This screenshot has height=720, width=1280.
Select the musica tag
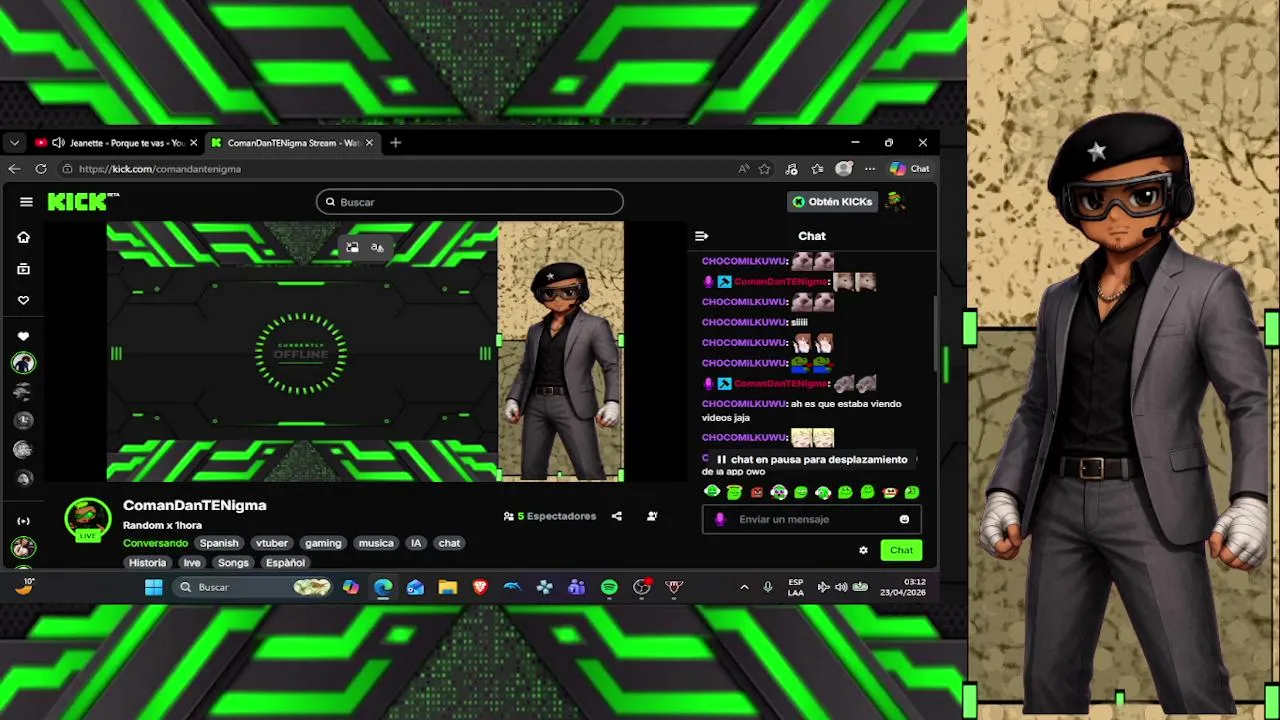pos(376,543)
